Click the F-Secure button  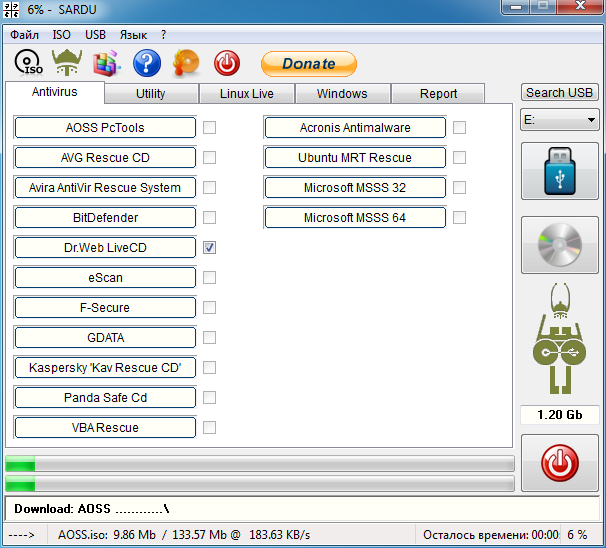click(x=105, y=308)
